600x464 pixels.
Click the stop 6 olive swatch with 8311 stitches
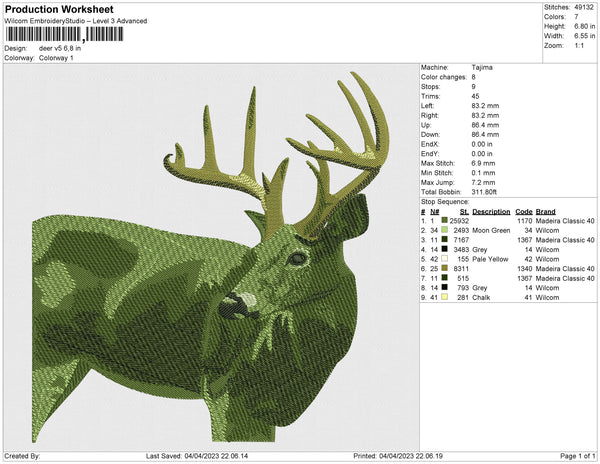(x=446, y=268)
